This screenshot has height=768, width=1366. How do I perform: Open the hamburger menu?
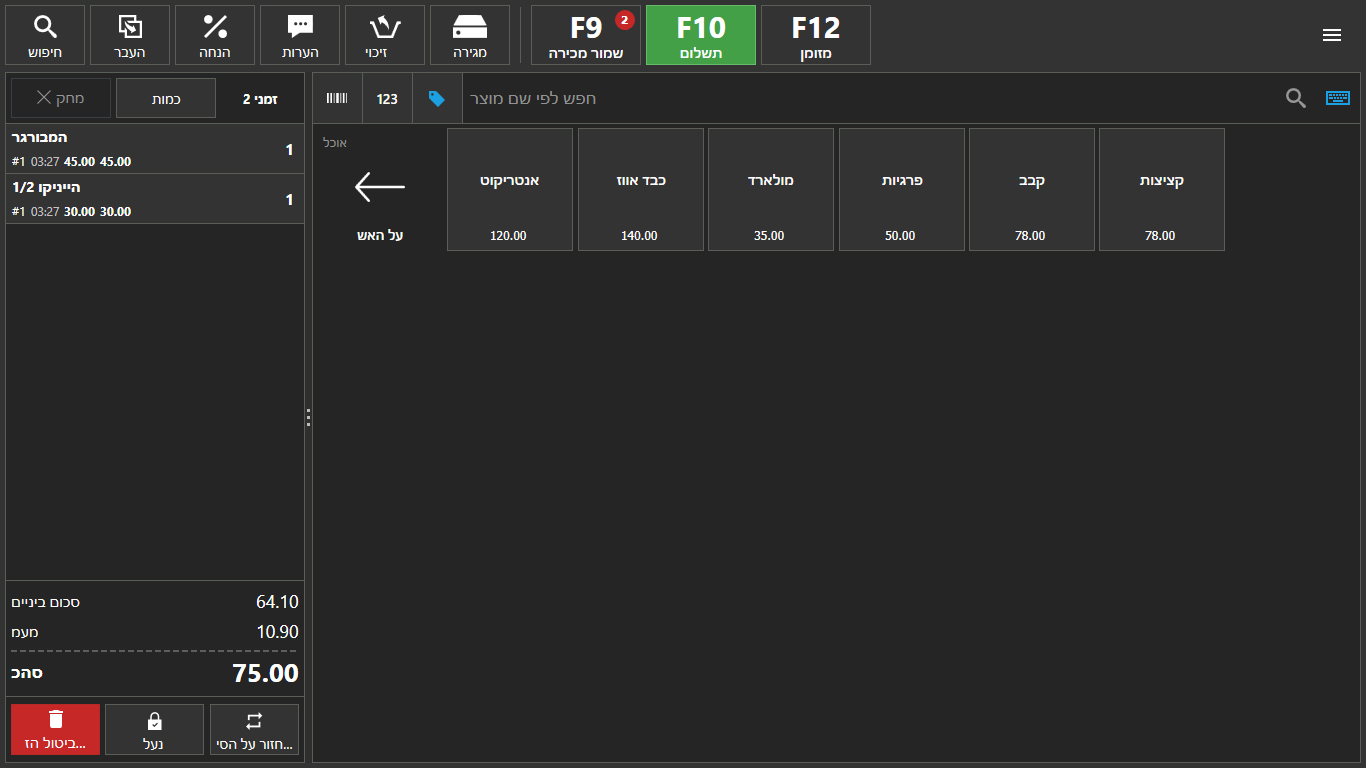(x=1331, y=35)
